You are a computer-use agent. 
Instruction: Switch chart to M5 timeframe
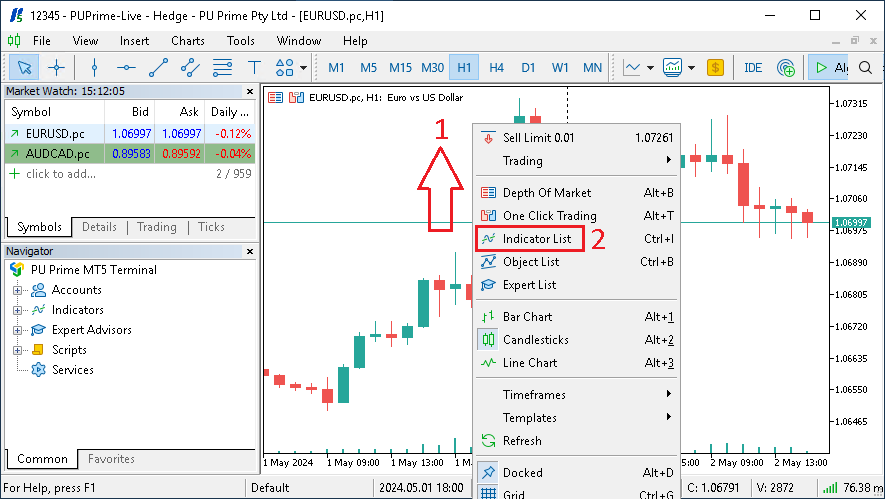pyautogui.click(x=369, y=68)
